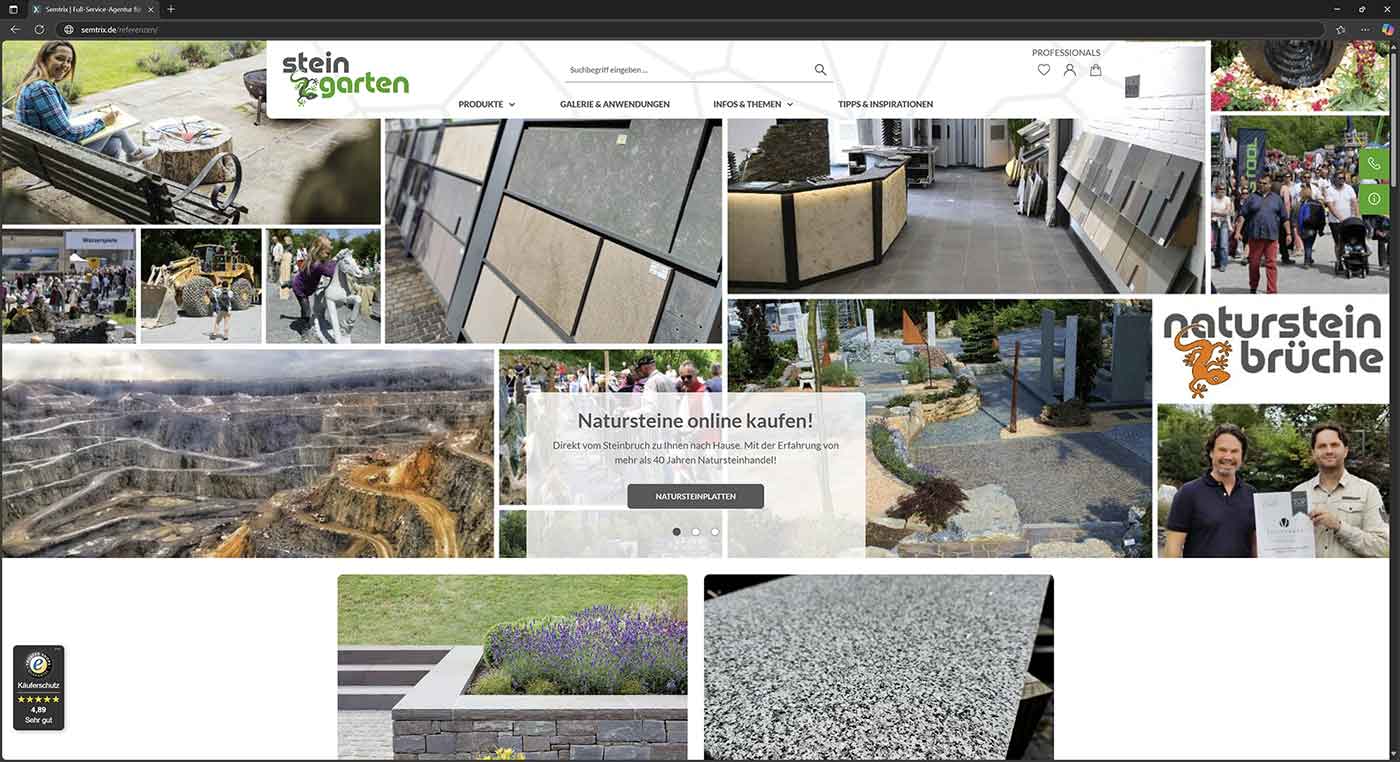The image size is (1400, 762).
Task: Click the browser back arrow
Action: [x=13, y=29]
